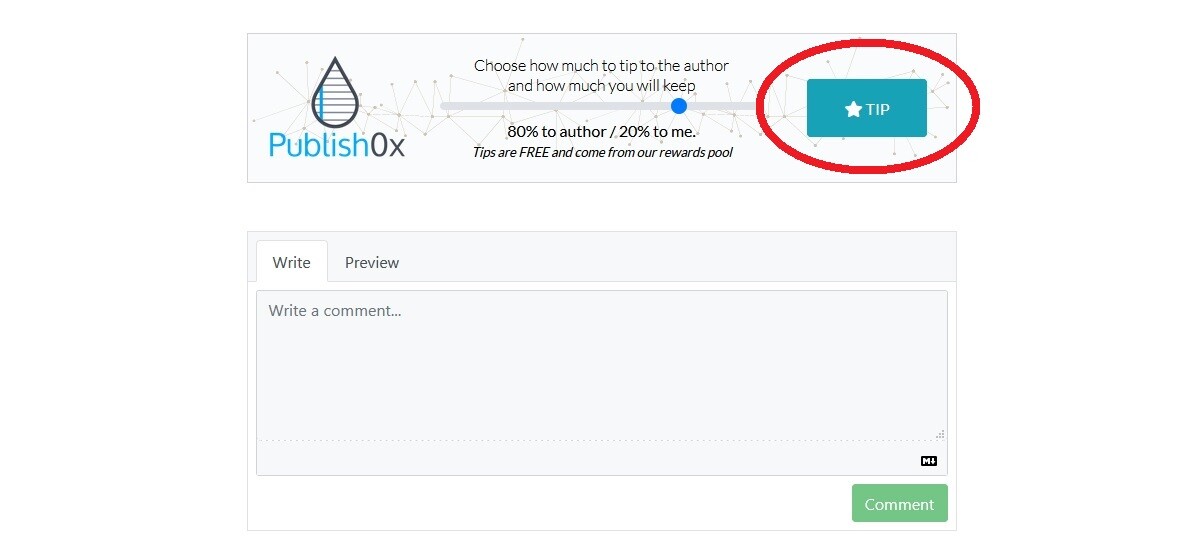Click the star icon on the TIP button
The width and height of the screenshot is (1187, 560).
tap(853, 109)
